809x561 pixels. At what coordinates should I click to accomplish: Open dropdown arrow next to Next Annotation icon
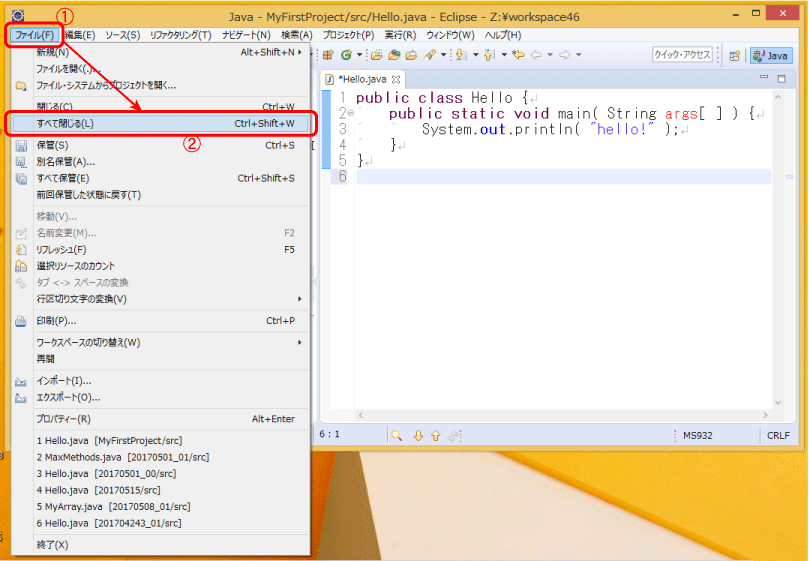pos(475,55)
